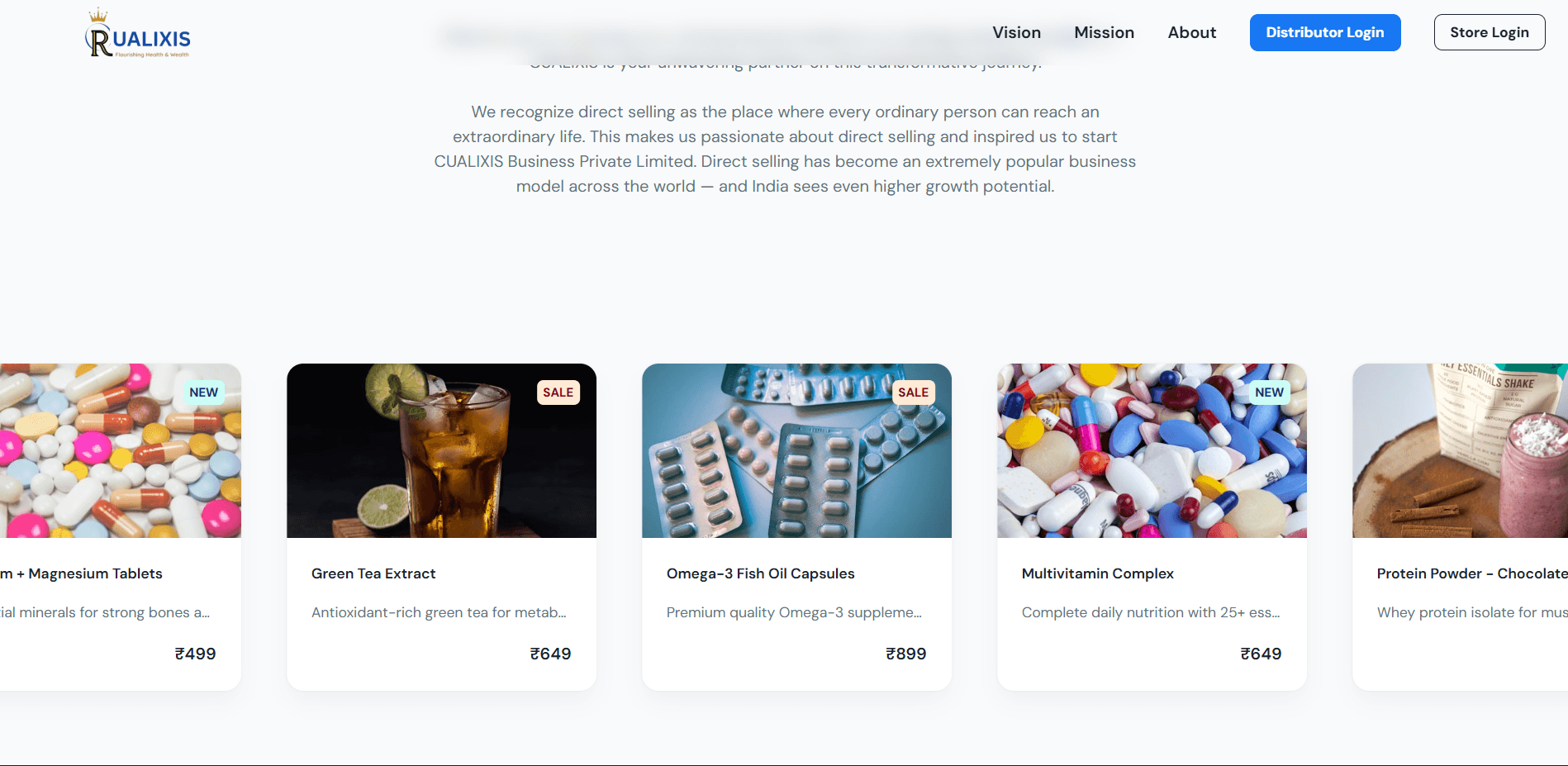This screenshot has height=766, width=1568.
Task: Click the NEW badge on Multivitamin Complex
Action: tap(1269, 393)
